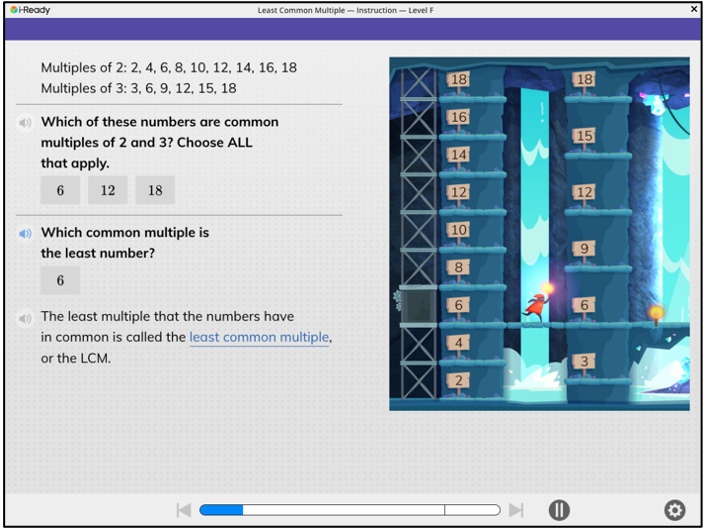Click the elevator car in the scaffold

coord(418,306)
